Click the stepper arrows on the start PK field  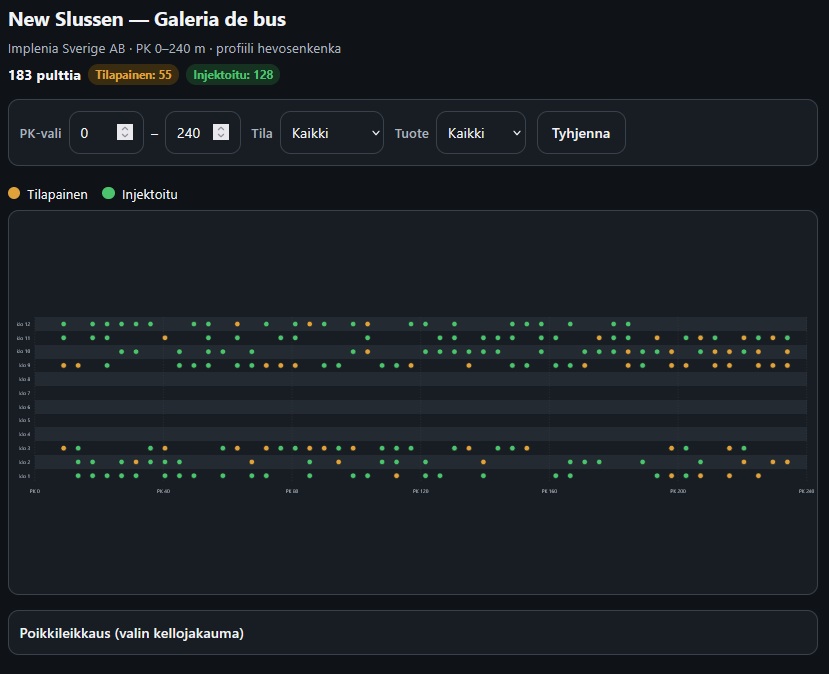125,132
